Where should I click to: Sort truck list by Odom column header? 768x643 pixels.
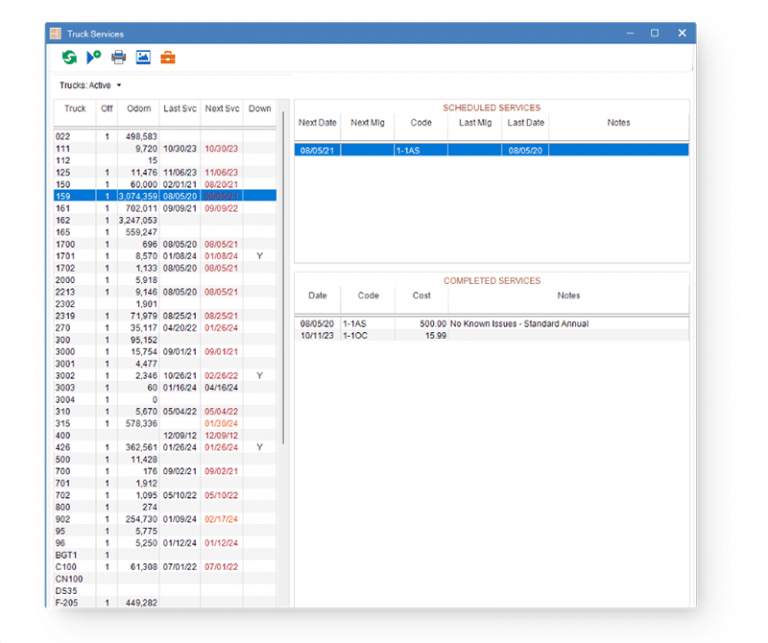click(x=138, y=109)
